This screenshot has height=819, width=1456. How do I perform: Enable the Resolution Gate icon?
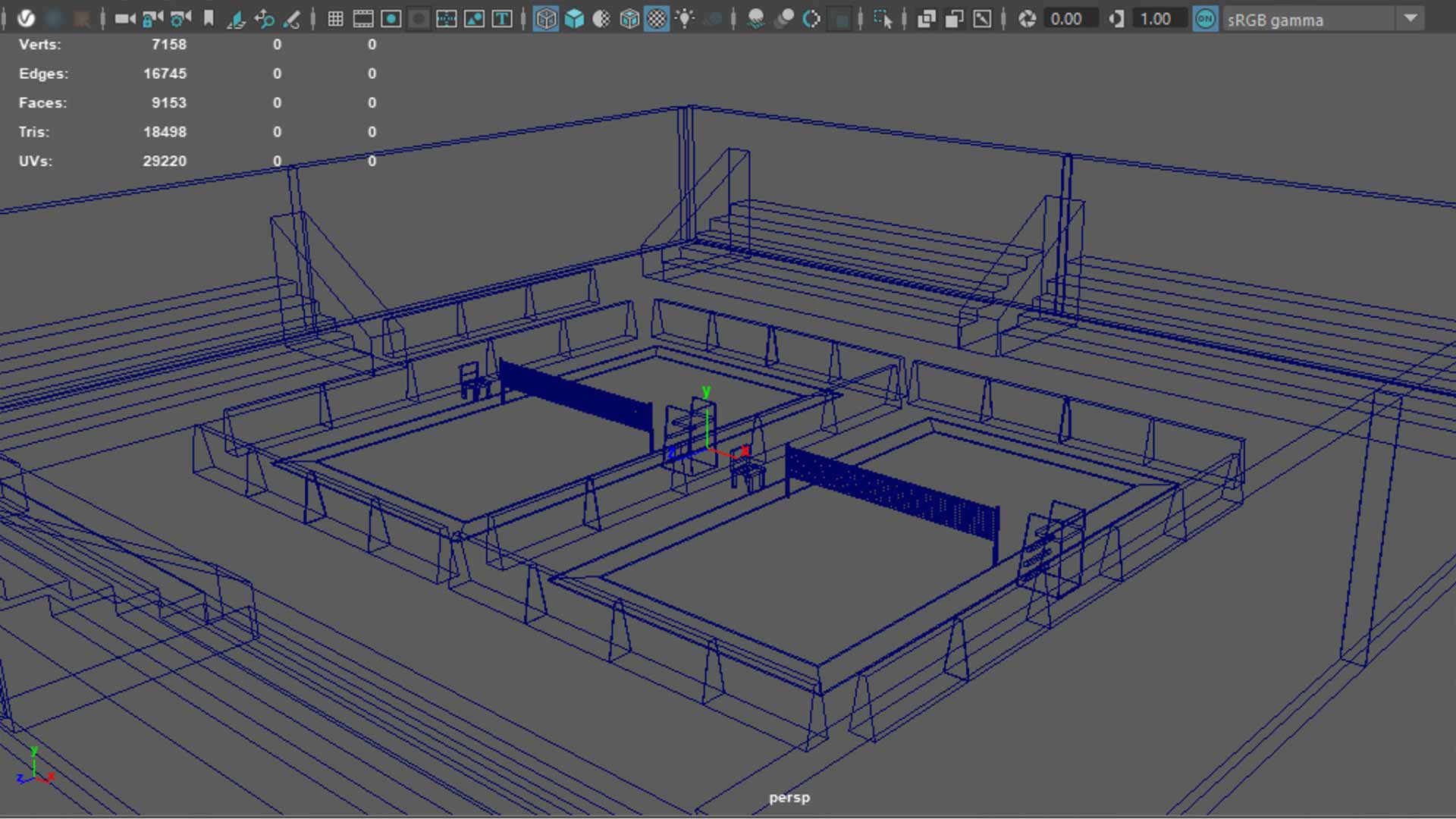[x=391, y=19]
